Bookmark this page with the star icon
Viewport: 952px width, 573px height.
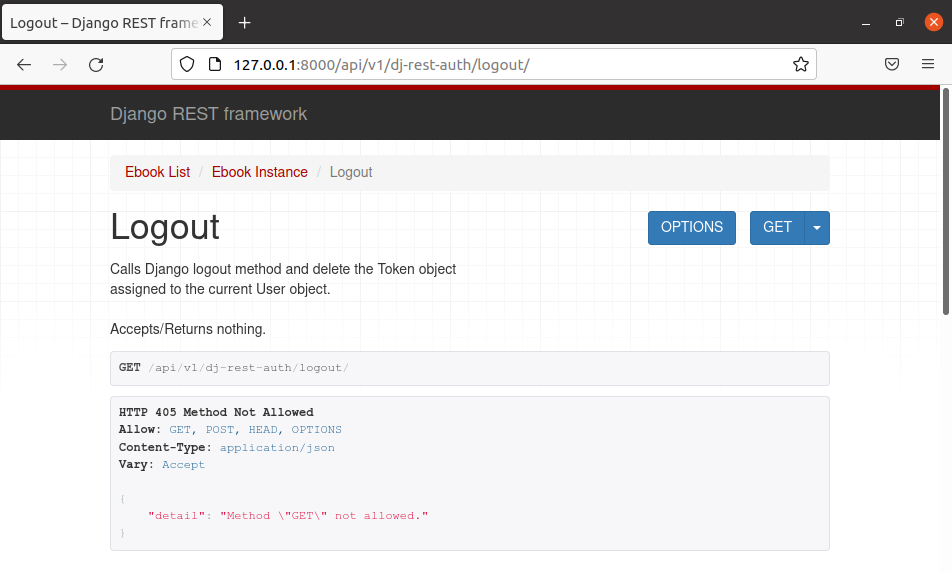(801, 64)
